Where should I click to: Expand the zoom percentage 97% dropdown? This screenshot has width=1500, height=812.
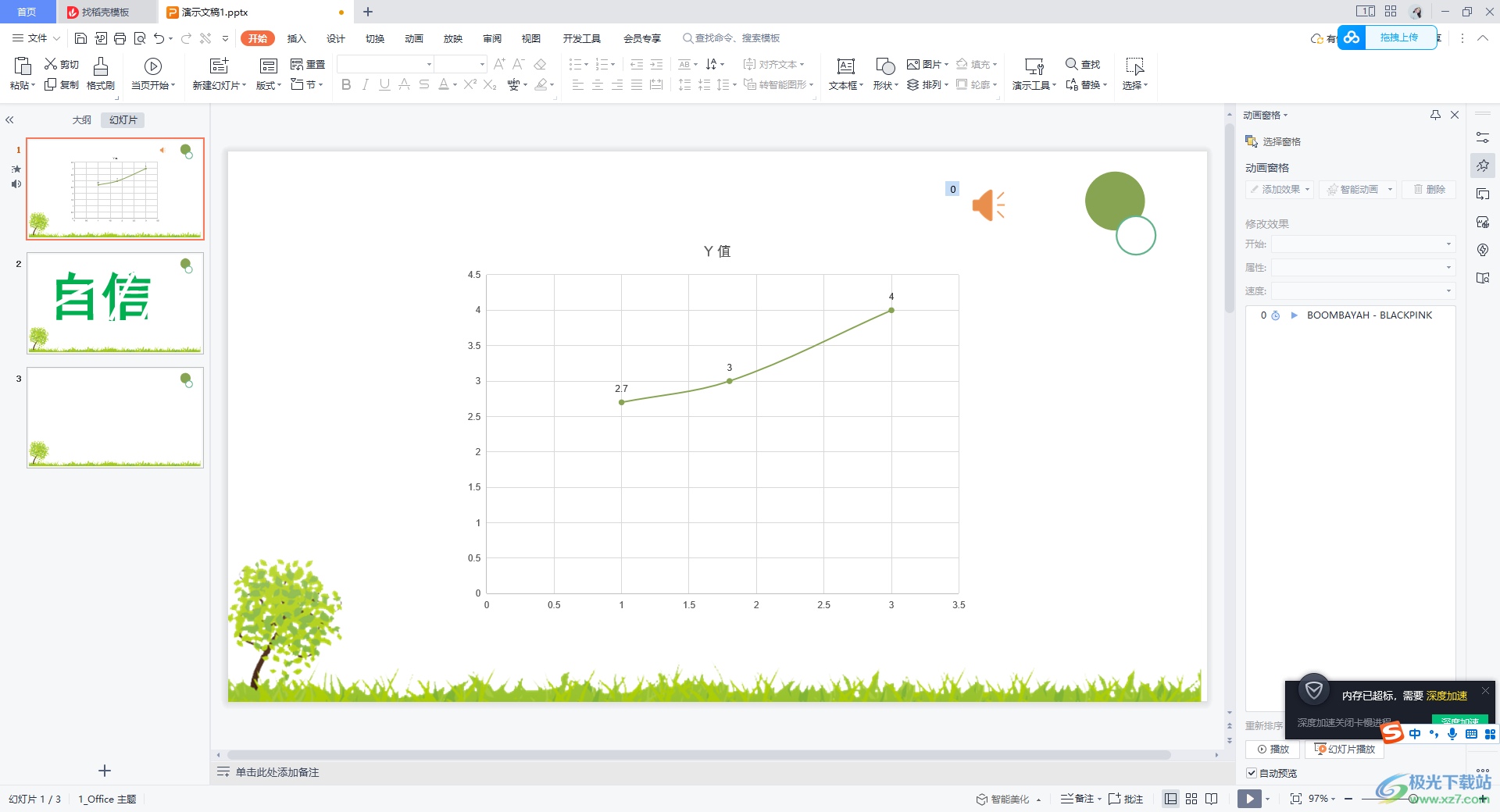pos(1333,799)
